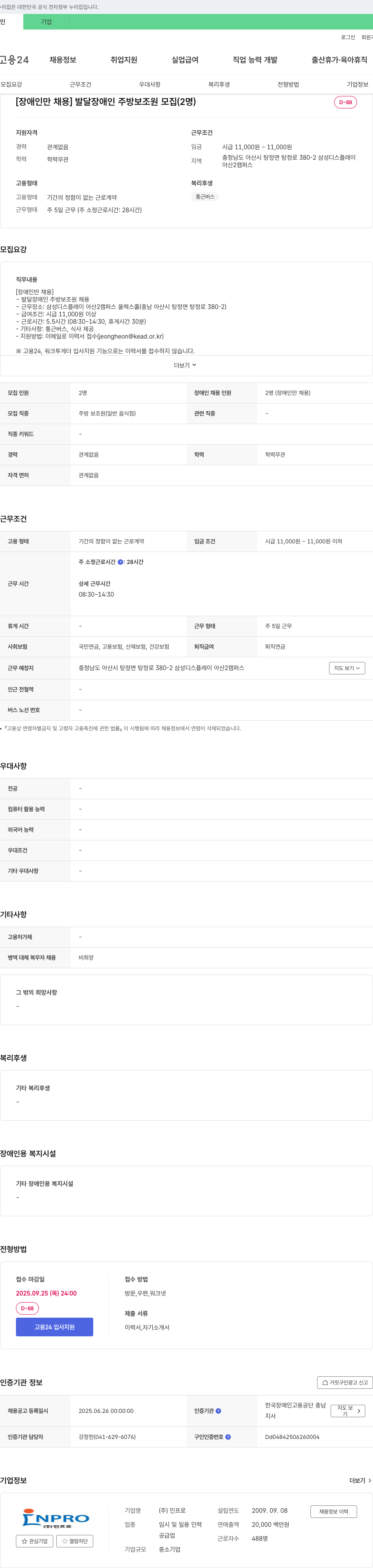Screen dimensions: 373x1568
Task: Open the 실업급여 menu
Action: click(x=185, y=59)
